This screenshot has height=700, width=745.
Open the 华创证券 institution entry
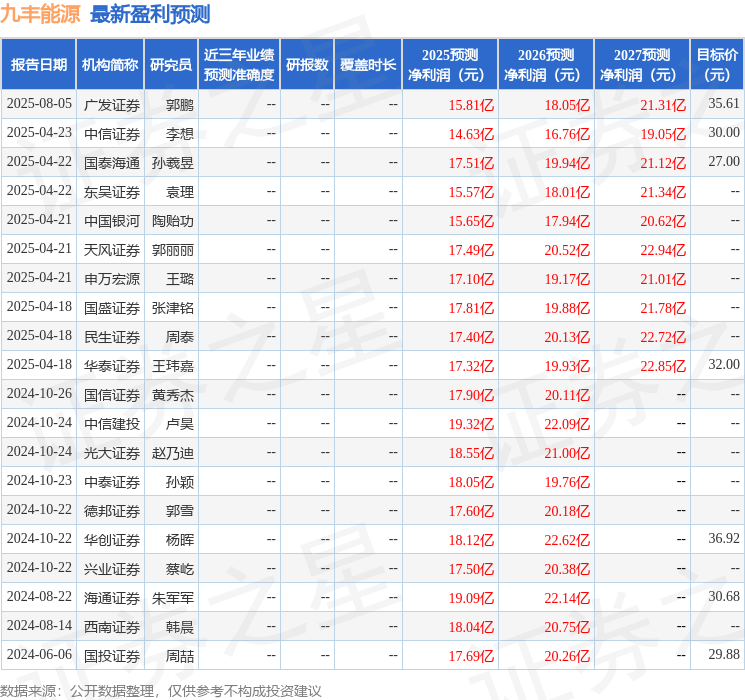tap(110, 539)
